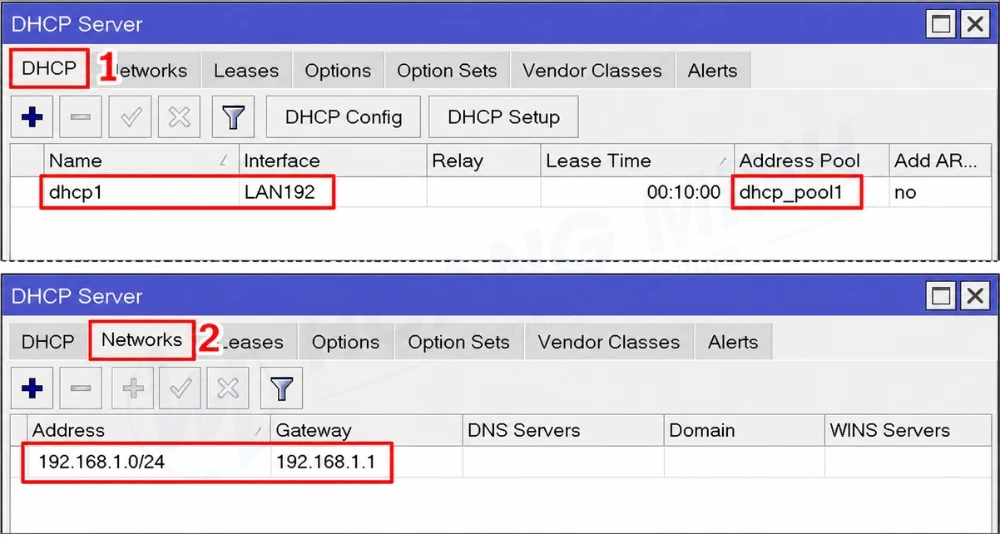The height and width of the screenshot is (550, 1000).
Task: Select the Networks tab in bottom window
Action: pyautogui.click(x=142, y=340)
